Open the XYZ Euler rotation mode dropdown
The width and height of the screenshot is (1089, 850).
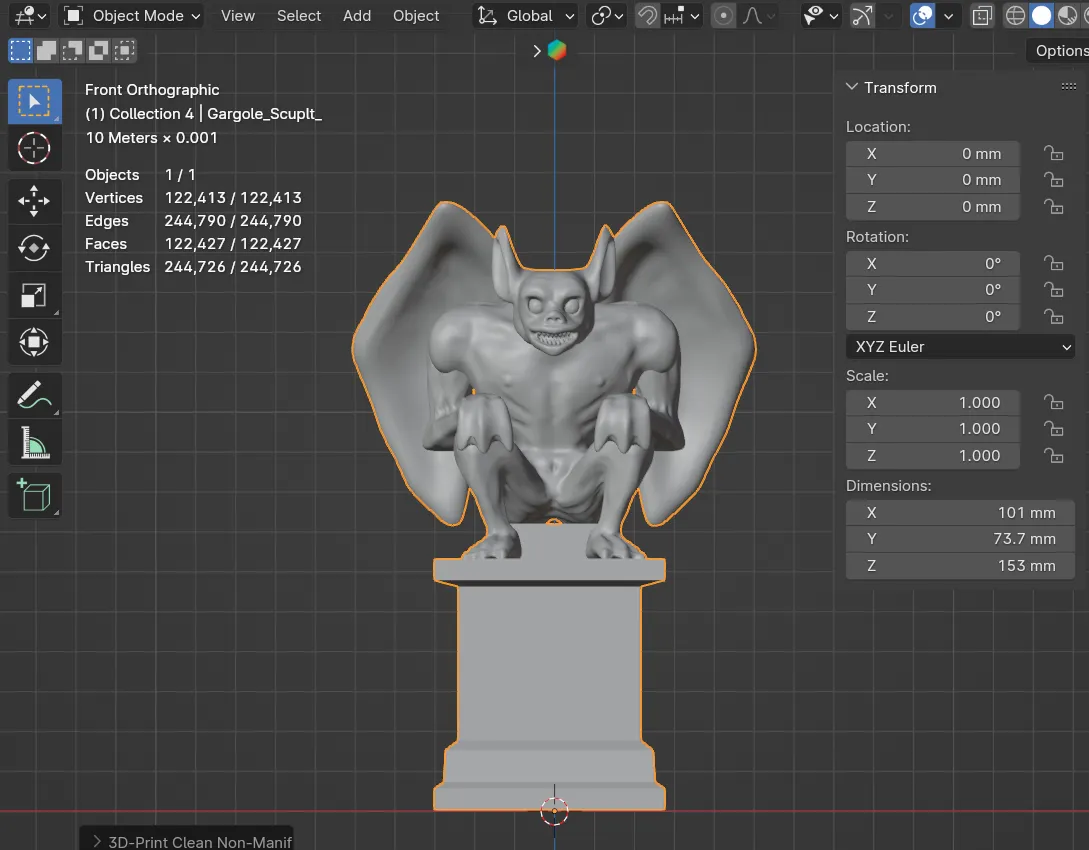(960, 347)
